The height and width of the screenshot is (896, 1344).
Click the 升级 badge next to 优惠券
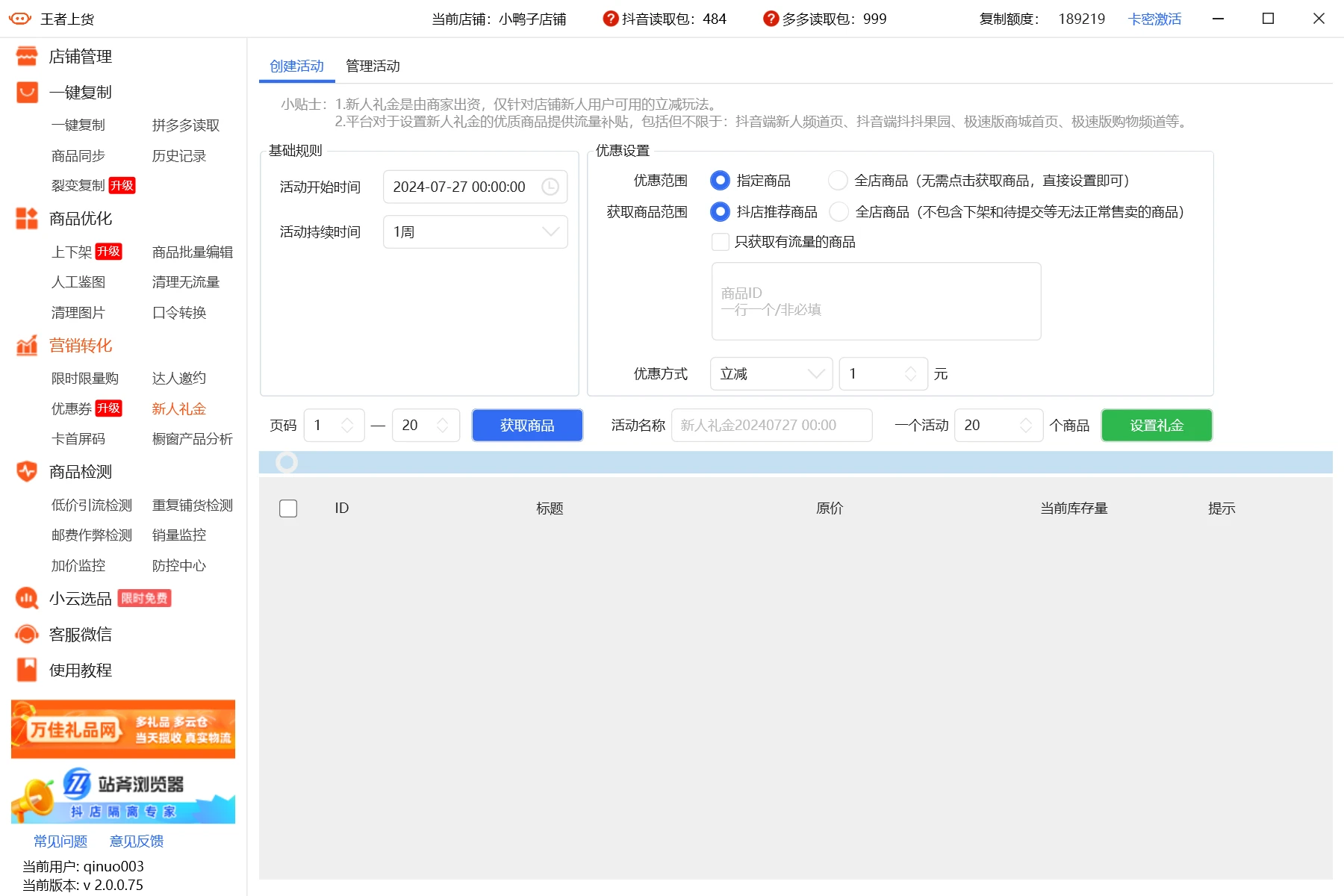pyautogui.click(x=108, y=408)
